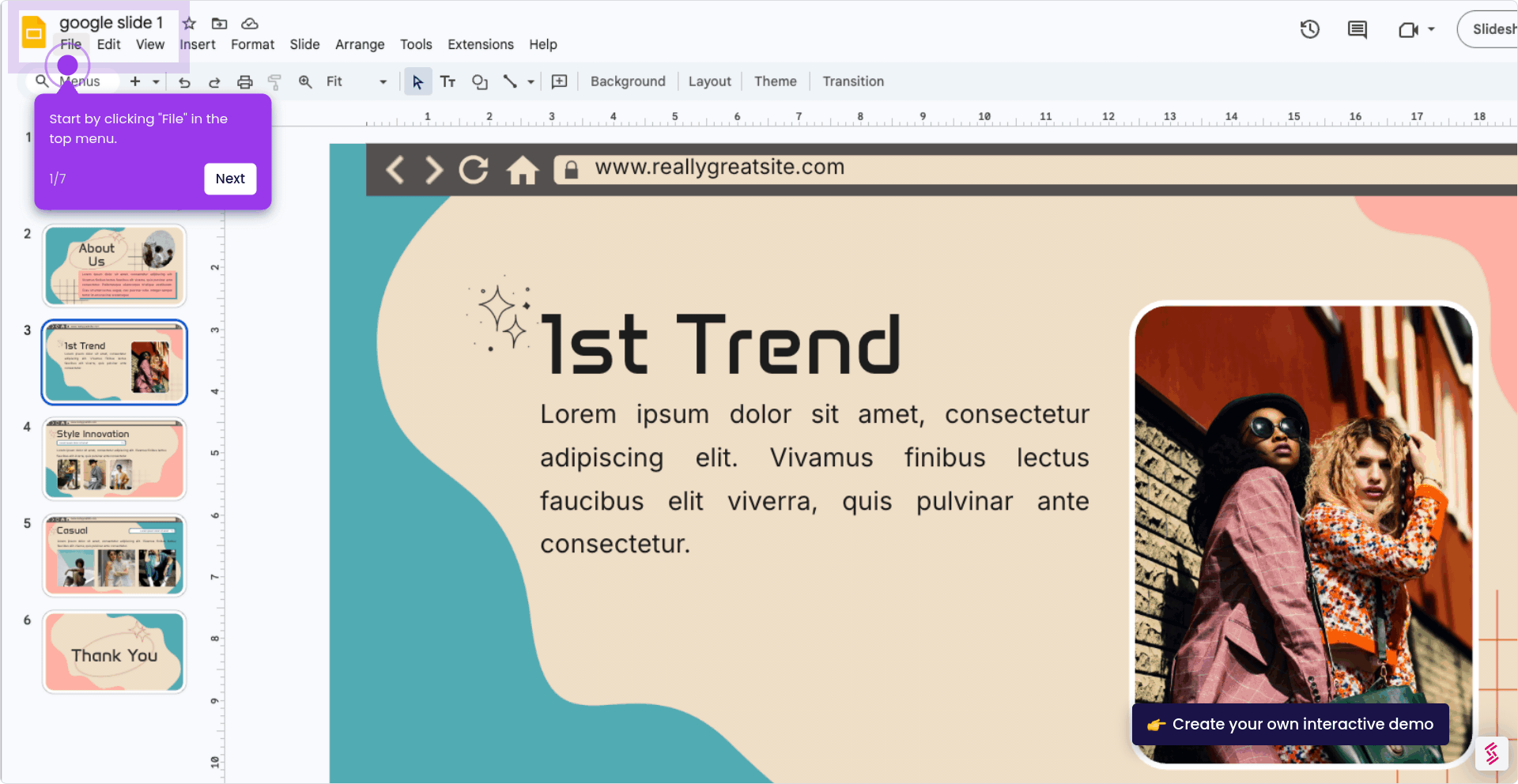Click the add comment icon
The width and height of the screenshot is (1518, 784).
pyautogui.click(x=559, y=81)
